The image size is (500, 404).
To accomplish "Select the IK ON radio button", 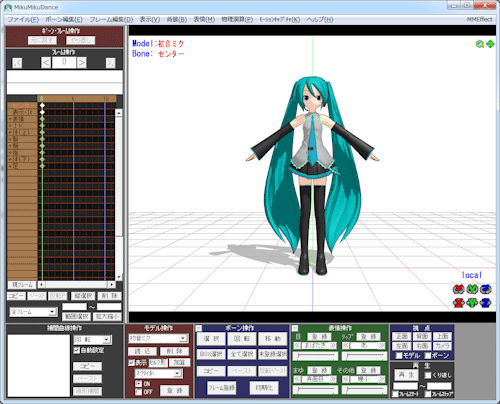I will (138, 384).
